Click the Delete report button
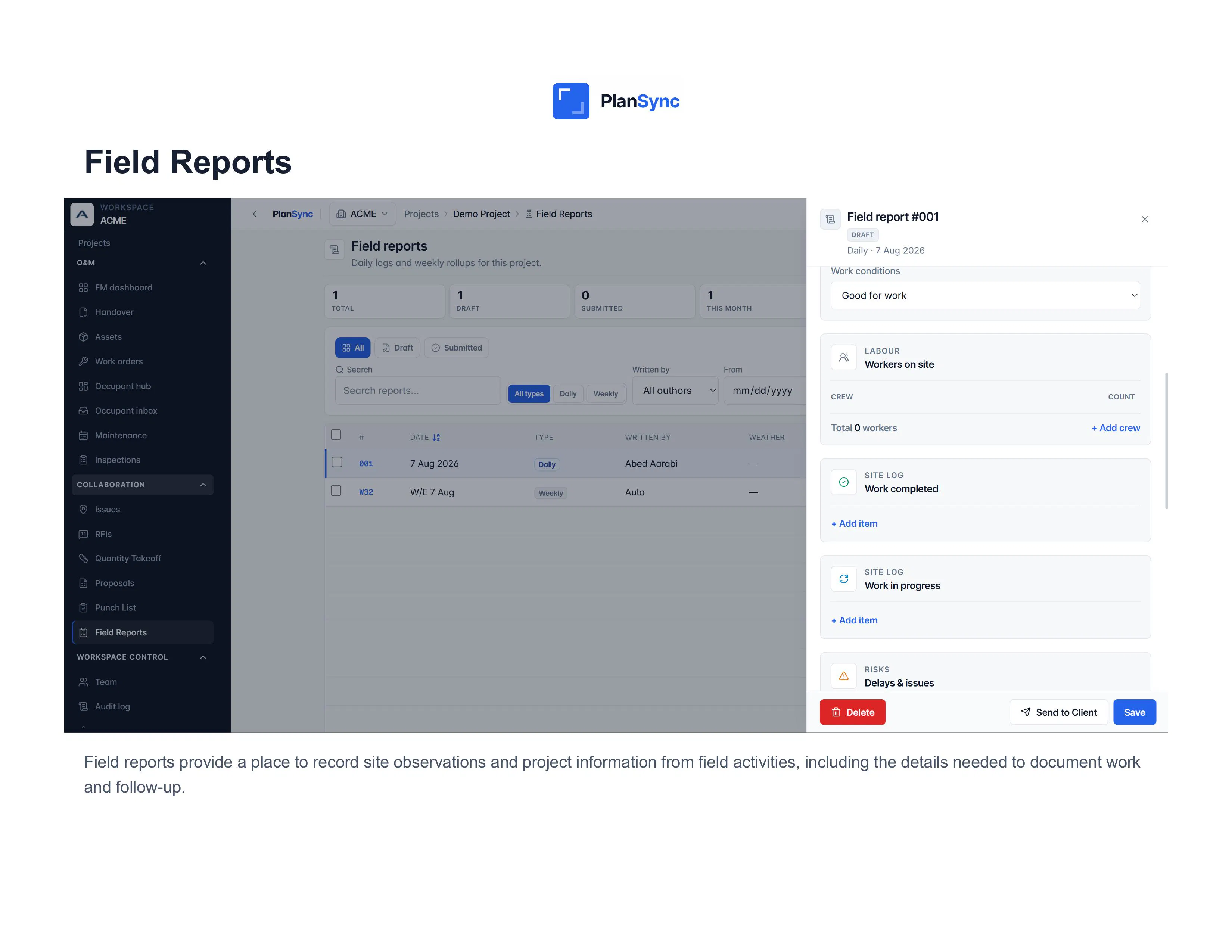 [852, 712]
